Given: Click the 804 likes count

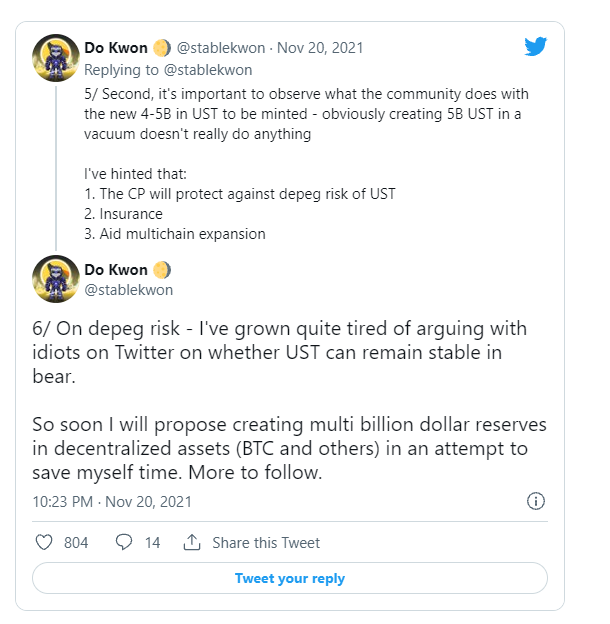Looking at the screenshot, I should (x=76, y=543).
